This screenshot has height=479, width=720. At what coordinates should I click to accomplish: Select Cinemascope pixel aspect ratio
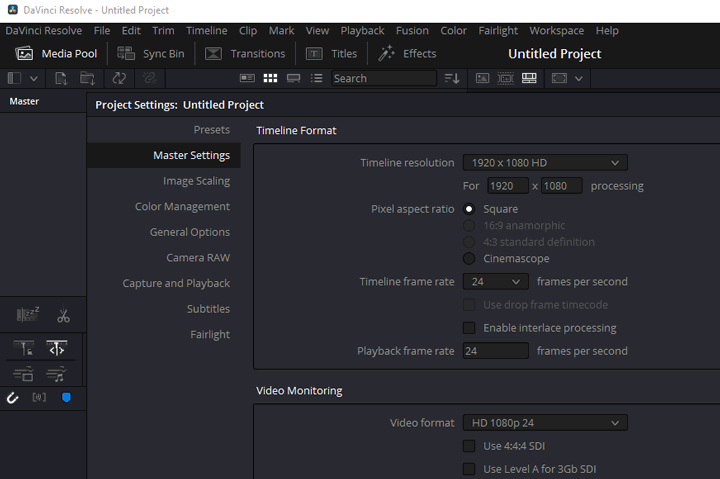click(x=469, y=258)
